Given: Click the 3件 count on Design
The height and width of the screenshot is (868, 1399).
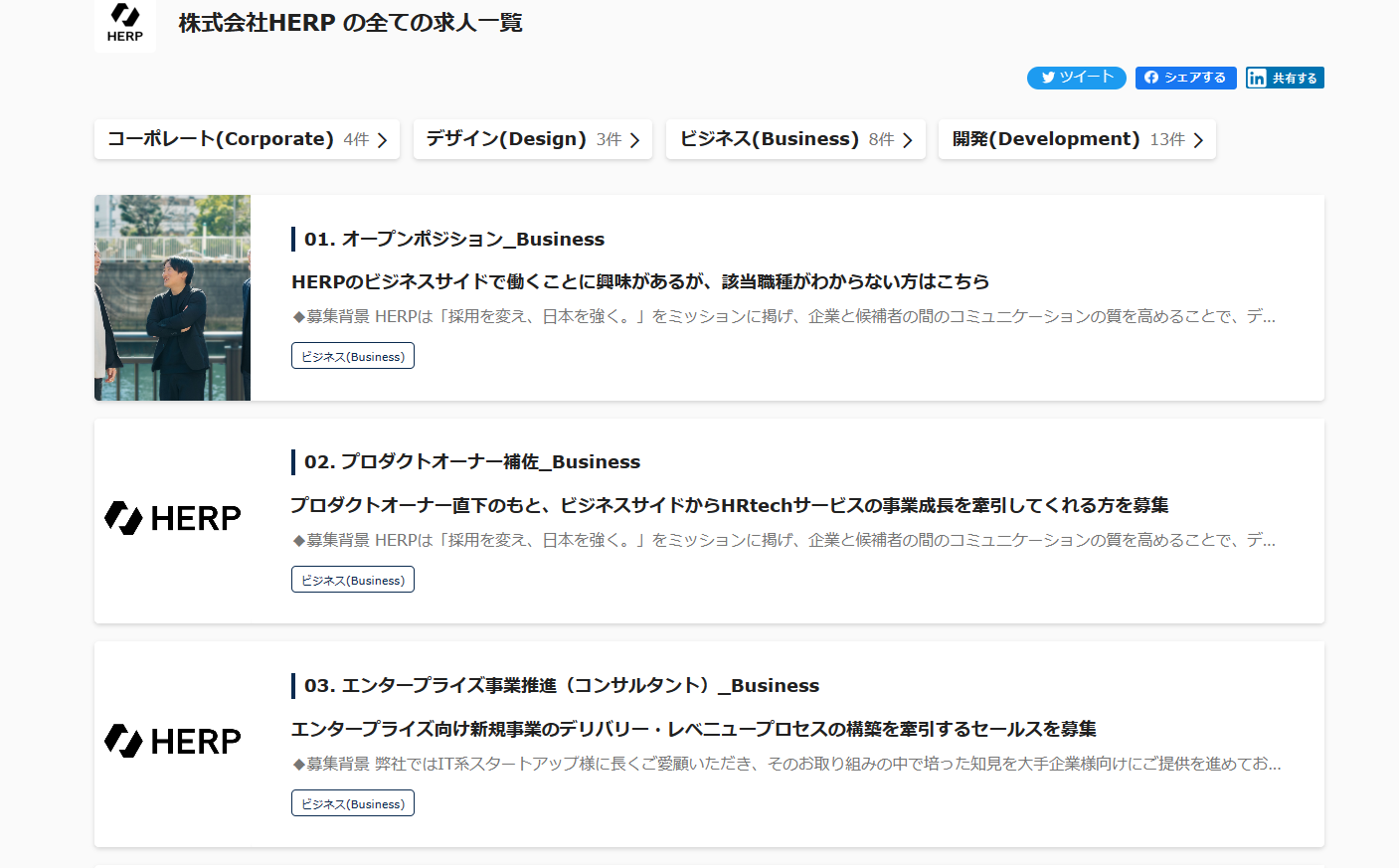Looking at the screenshot, I should [610, 140].
